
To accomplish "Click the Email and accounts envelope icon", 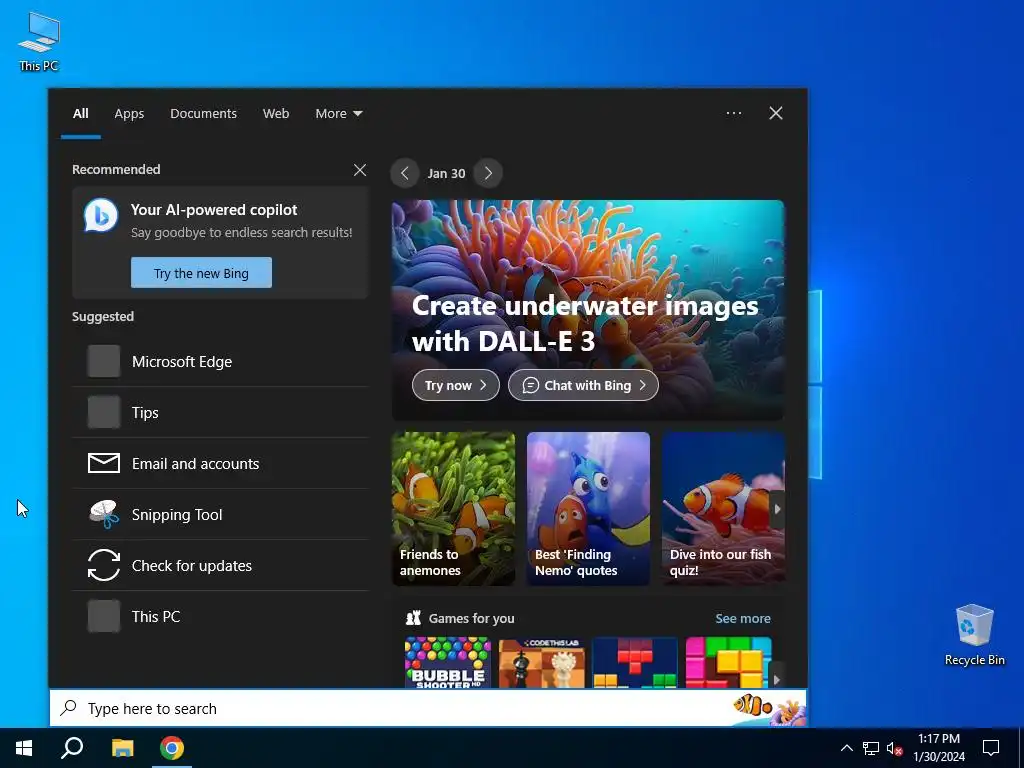I will click(x=104, y=464).
